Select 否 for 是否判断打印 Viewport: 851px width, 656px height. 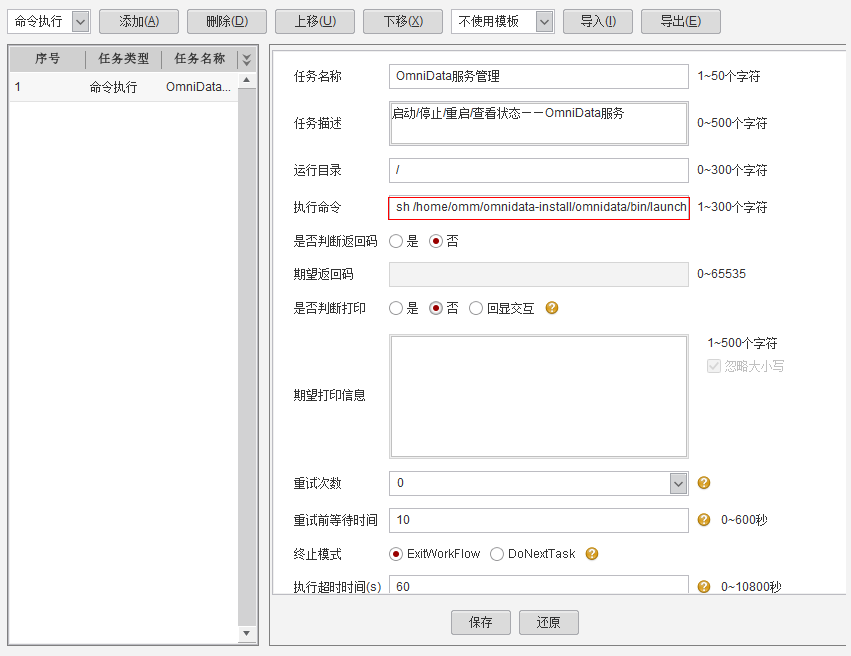[x=436, y=308]
